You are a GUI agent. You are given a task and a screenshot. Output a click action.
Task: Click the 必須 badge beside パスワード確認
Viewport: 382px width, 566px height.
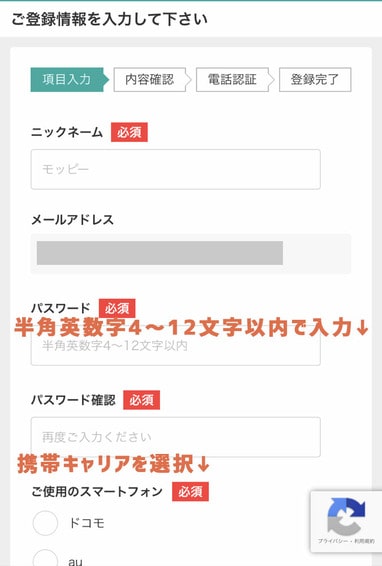pos(142,400)
